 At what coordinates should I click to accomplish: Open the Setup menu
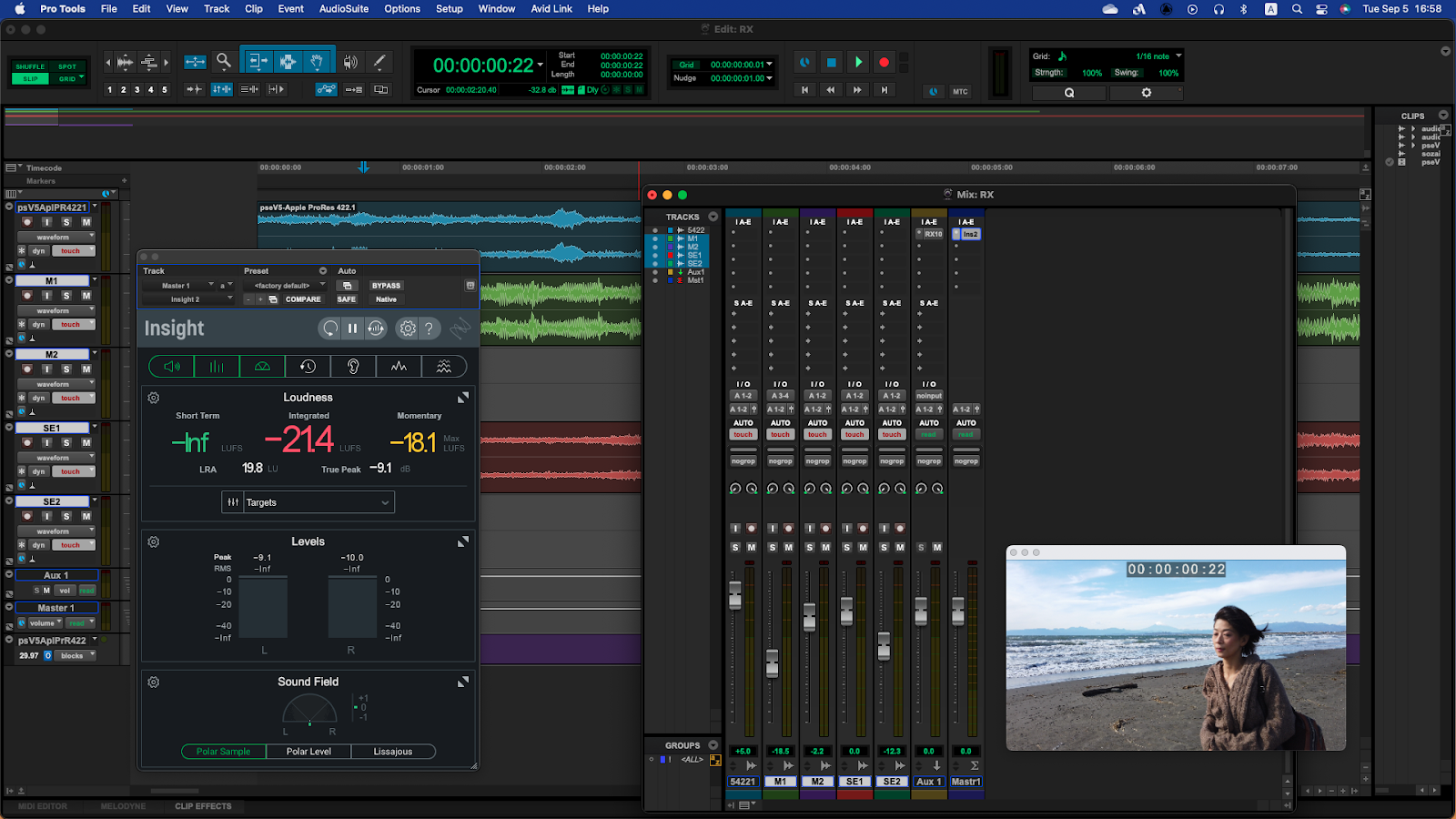450,9
